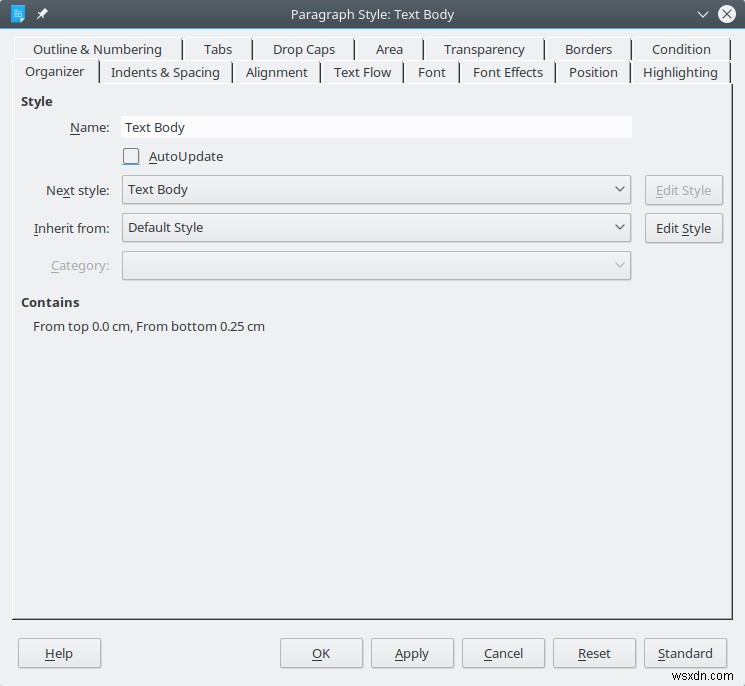Viewport: 745px width, 686px height.
Task: Click the title bar chevron-down arrow
Action: (703, 14)
